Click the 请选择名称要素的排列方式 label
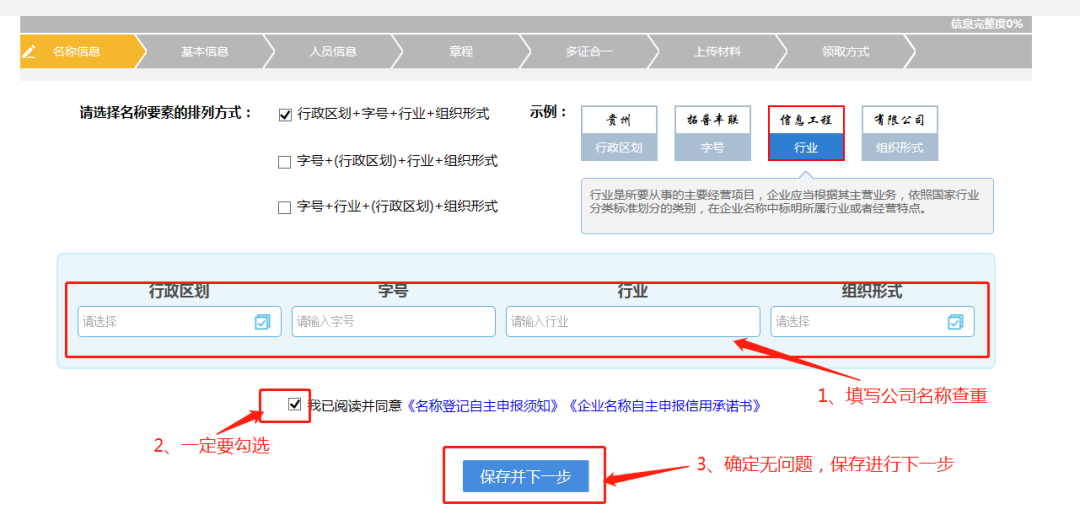The height and width of the screenshot is (520, 1080). point(166,113)
